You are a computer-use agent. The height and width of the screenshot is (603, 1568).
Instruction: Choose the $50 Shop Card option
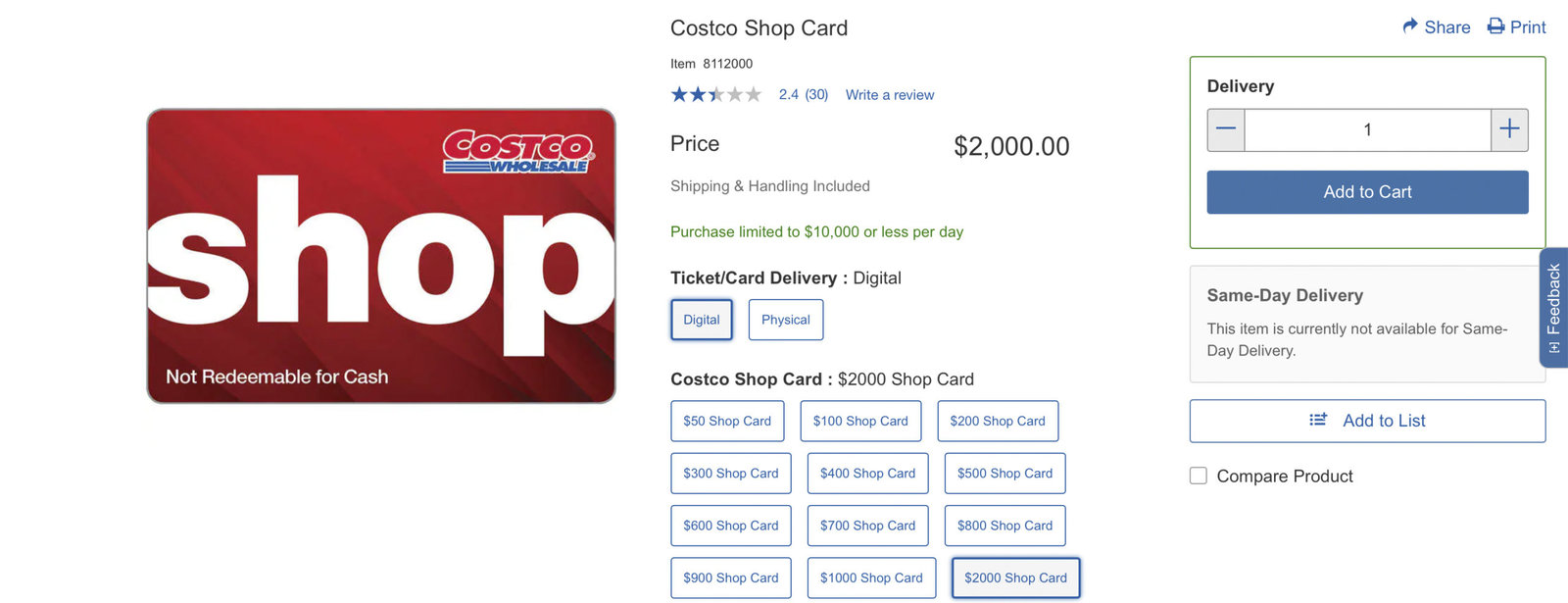727,420
